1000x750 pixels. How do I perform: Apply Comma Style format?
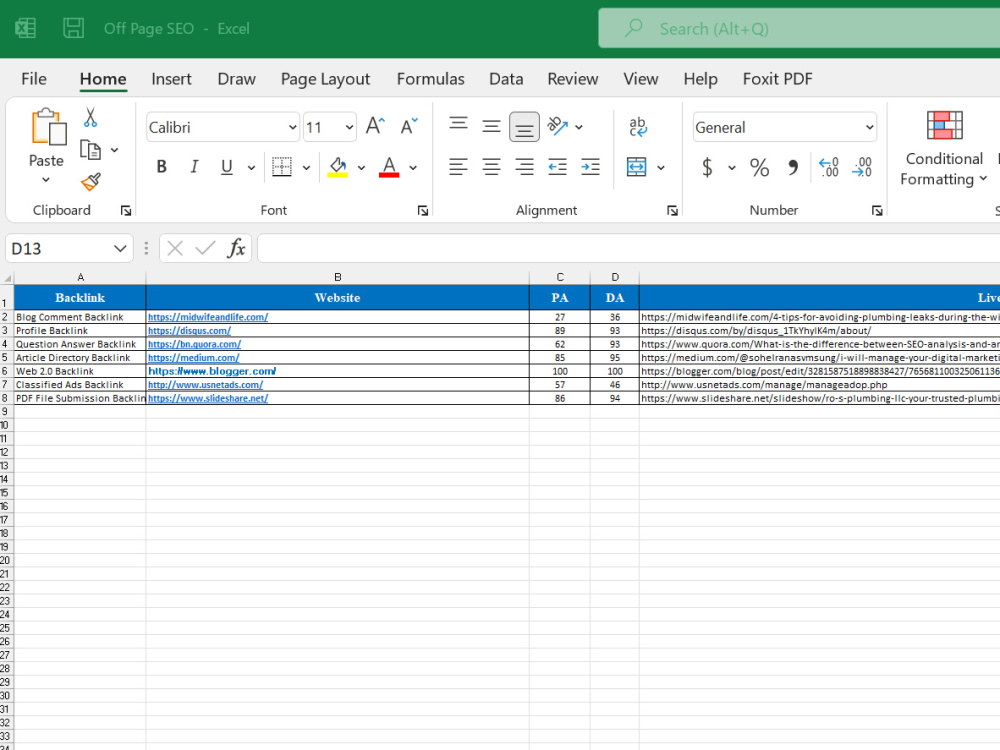pyautogui.click(x=793, y=167)
